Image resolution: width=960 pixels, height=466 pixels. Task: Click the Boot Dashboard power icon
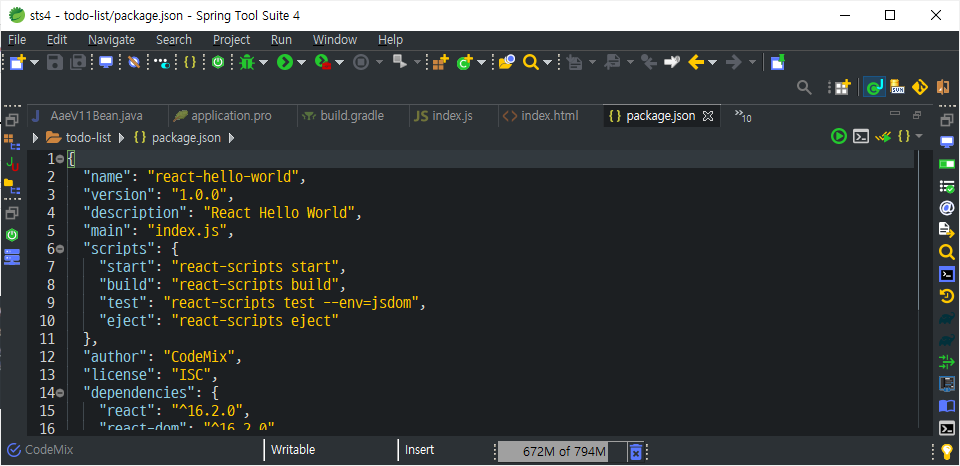point(218,62)
